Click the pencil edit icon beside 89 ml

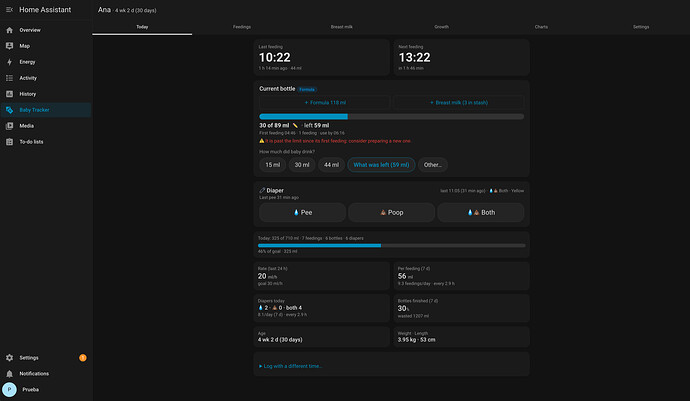coord(295,125)
